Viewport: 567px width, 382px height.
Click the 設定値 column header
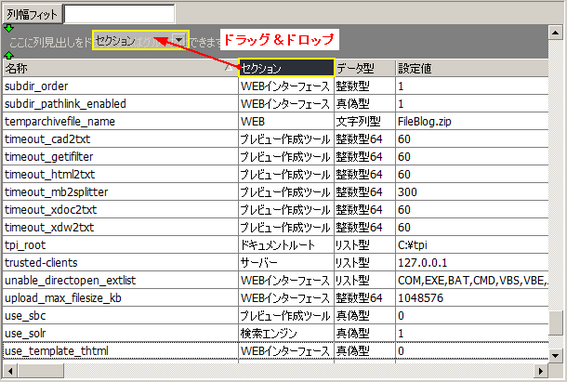[x=472, y=68]
